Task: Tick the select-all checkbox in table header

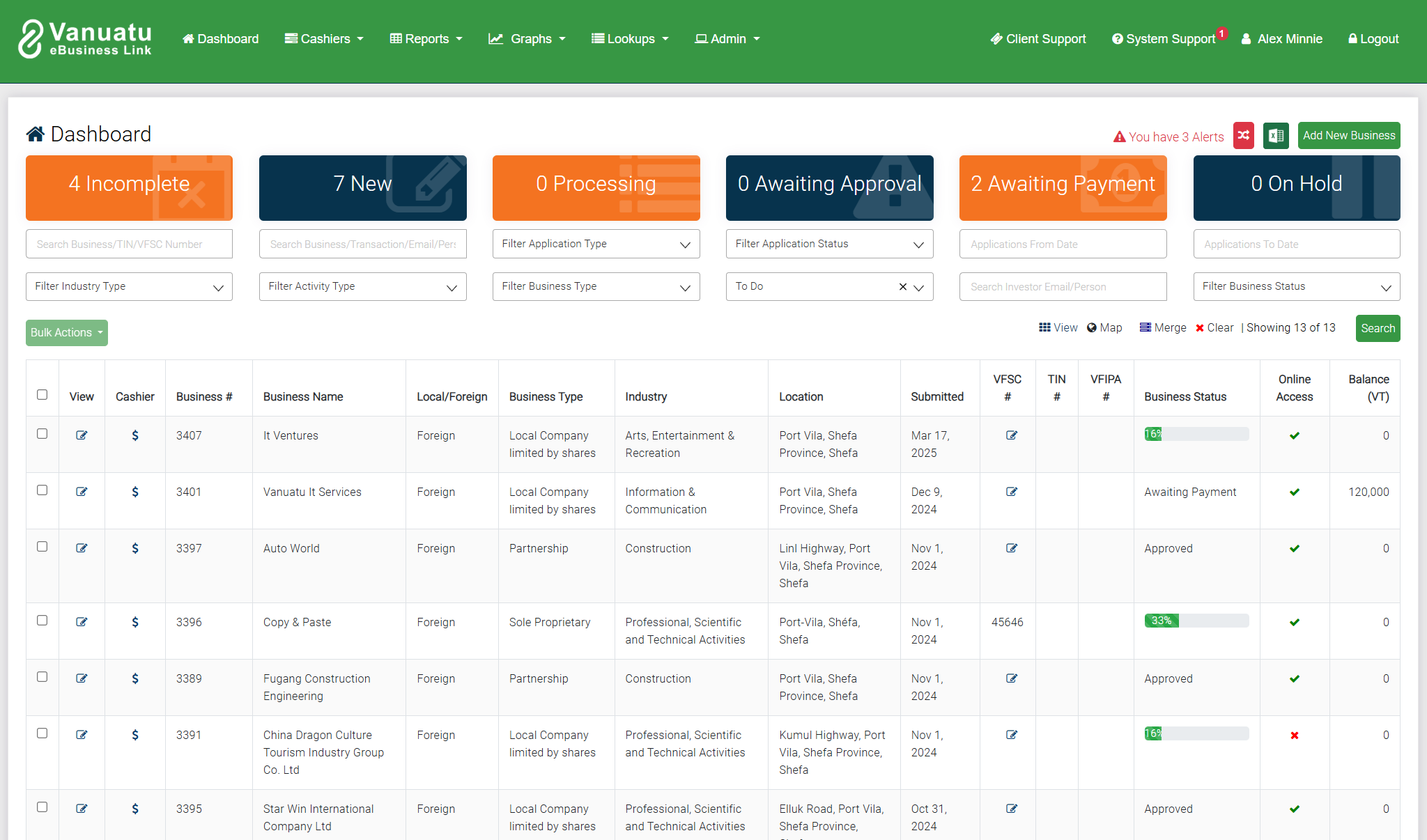Action: pos(43,395)
